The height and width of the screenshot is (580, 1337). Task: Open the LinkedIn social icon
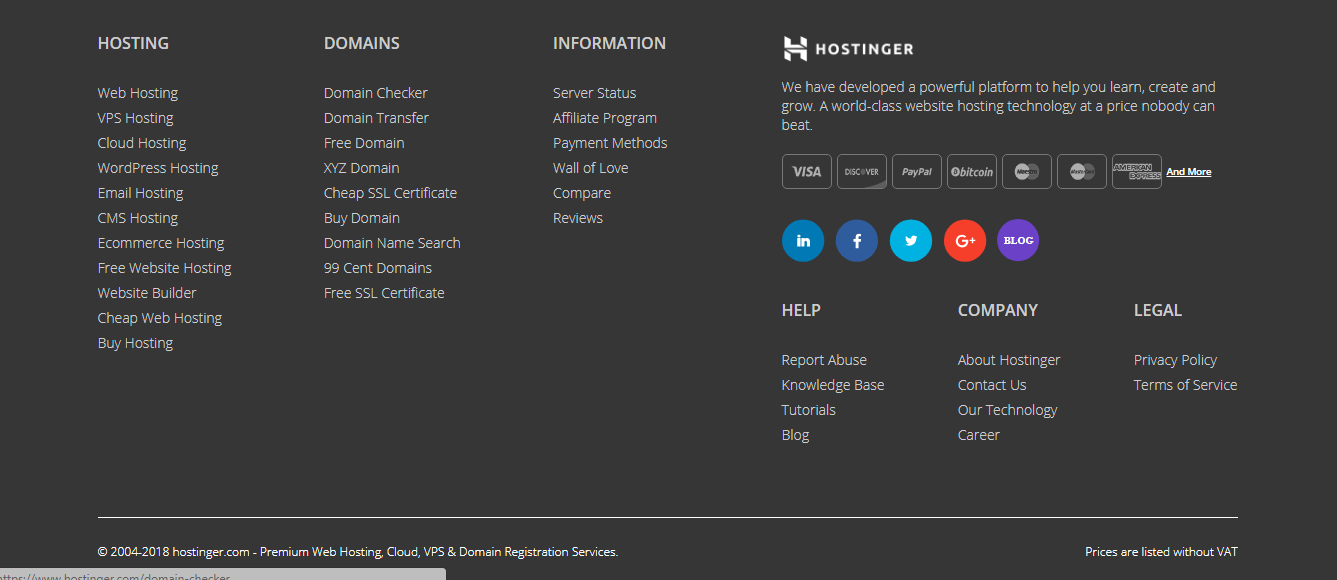click(x=803, y=241)
